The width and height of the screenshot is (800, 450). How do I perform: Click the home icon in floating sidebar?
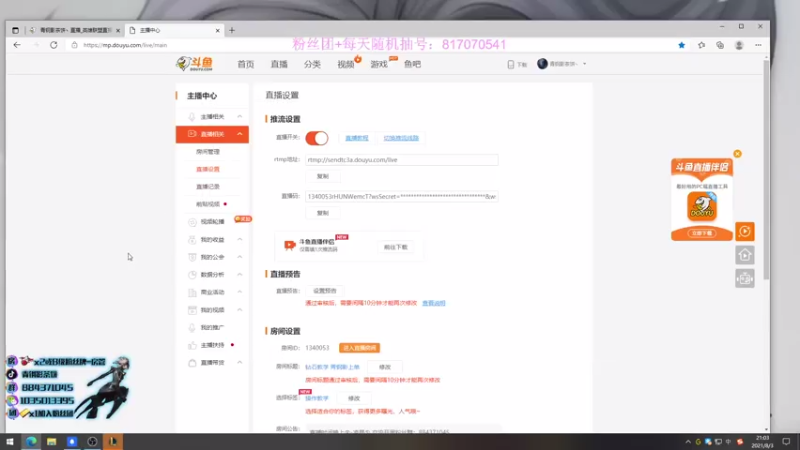745,255
